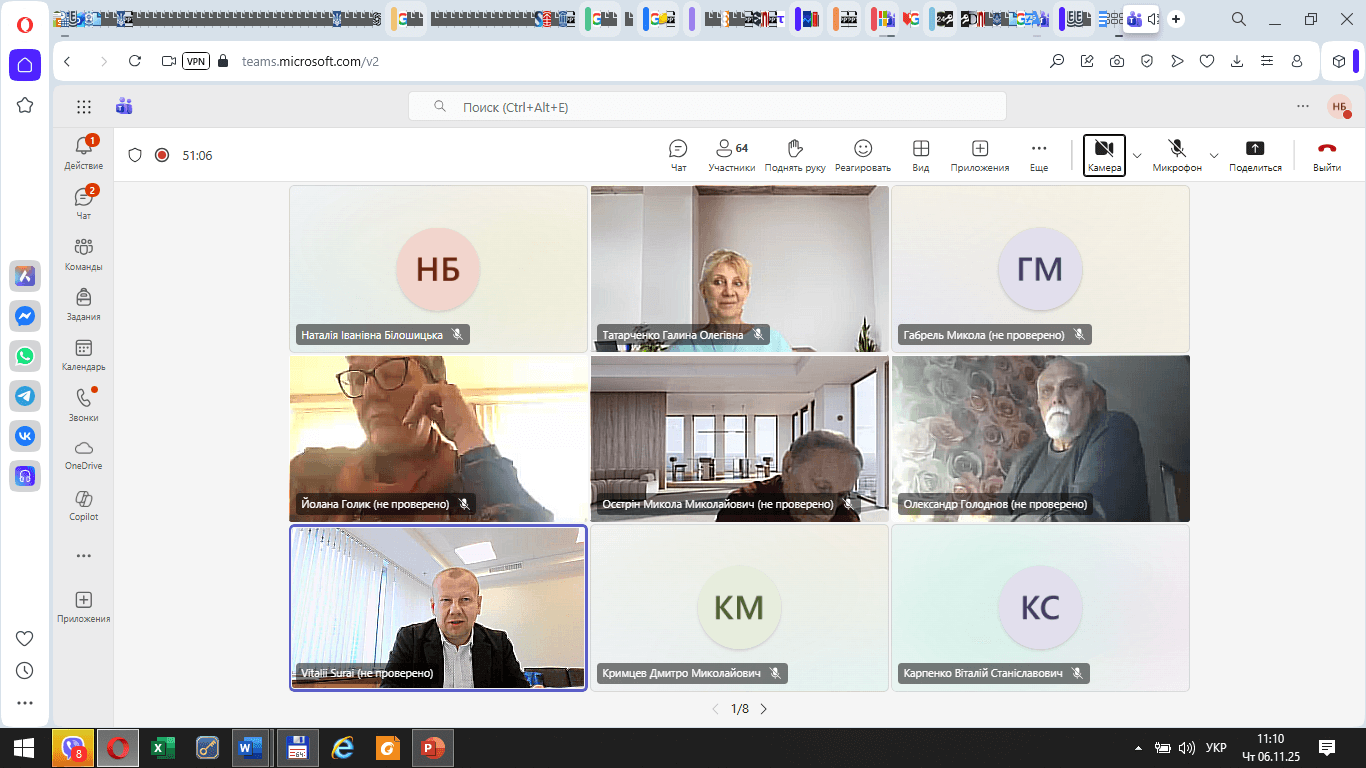Open the meeting Chat panel
The height and width of the screenshot is (768, 1366).
click(678, 155)
